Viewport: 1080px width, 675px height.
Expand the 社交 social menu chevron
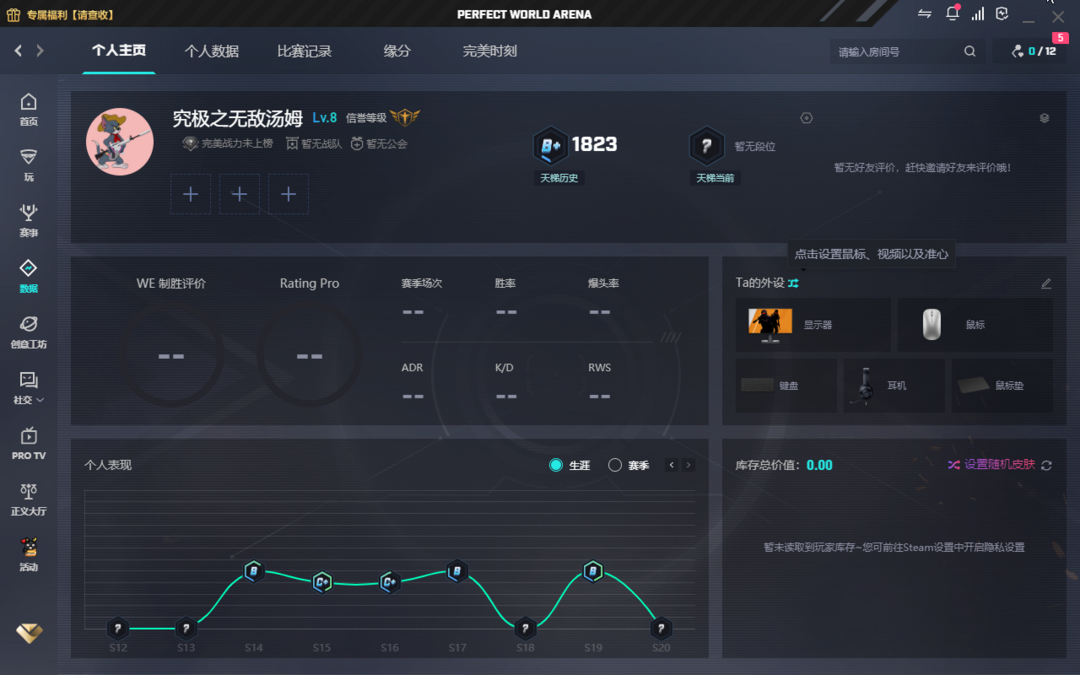[x=40, y=400]
